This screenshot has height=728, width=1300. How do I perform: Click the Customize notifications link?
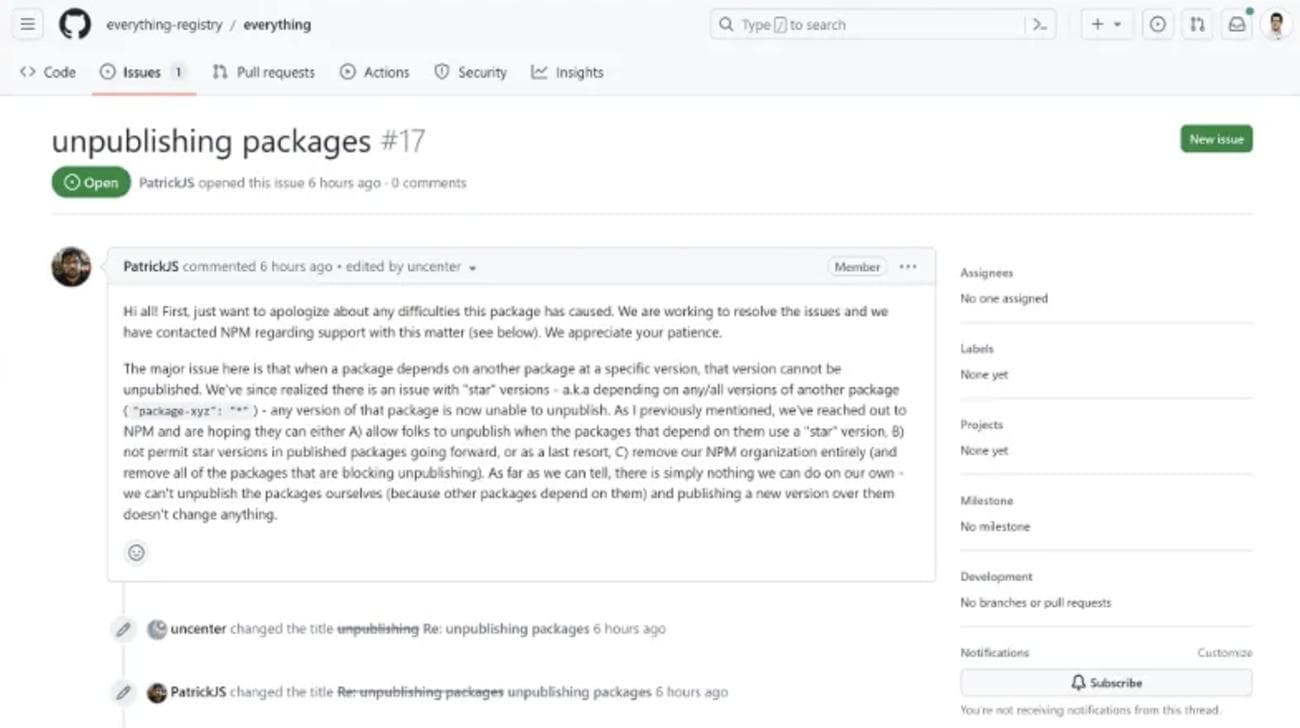(x=1224, y=653)
